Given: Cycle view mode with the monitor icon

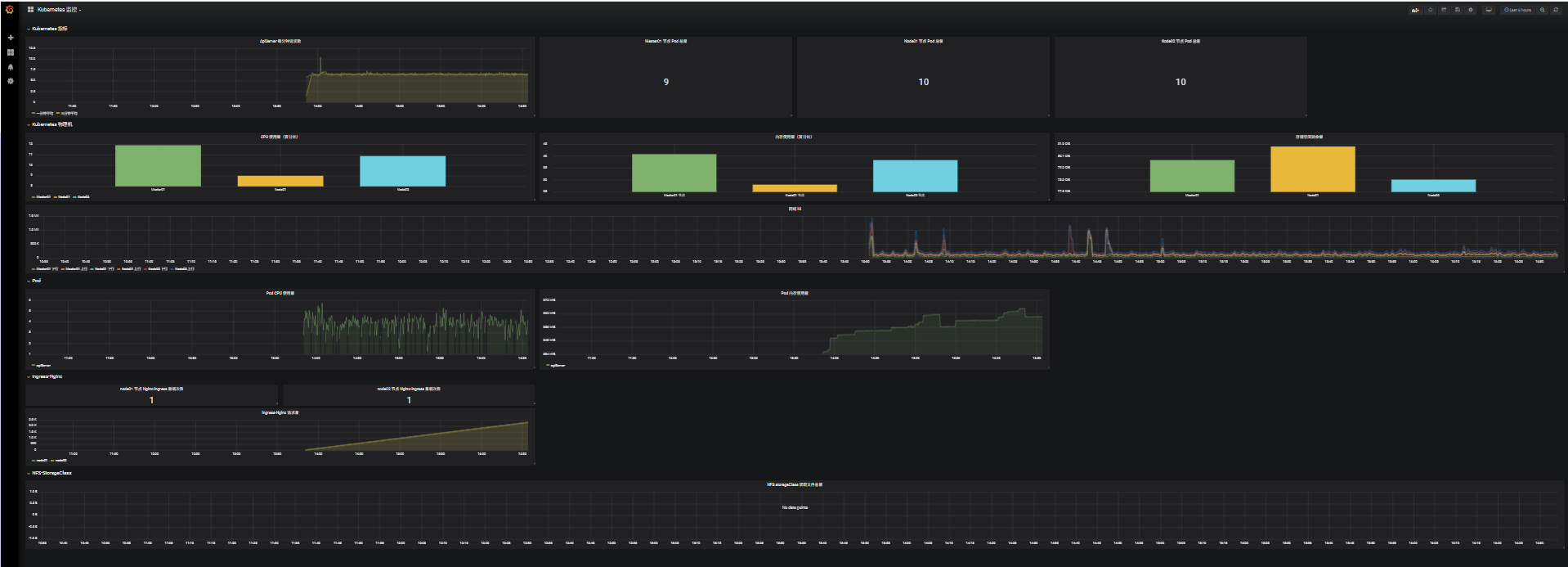Looking at the screenshot, I should point(1489,10).
